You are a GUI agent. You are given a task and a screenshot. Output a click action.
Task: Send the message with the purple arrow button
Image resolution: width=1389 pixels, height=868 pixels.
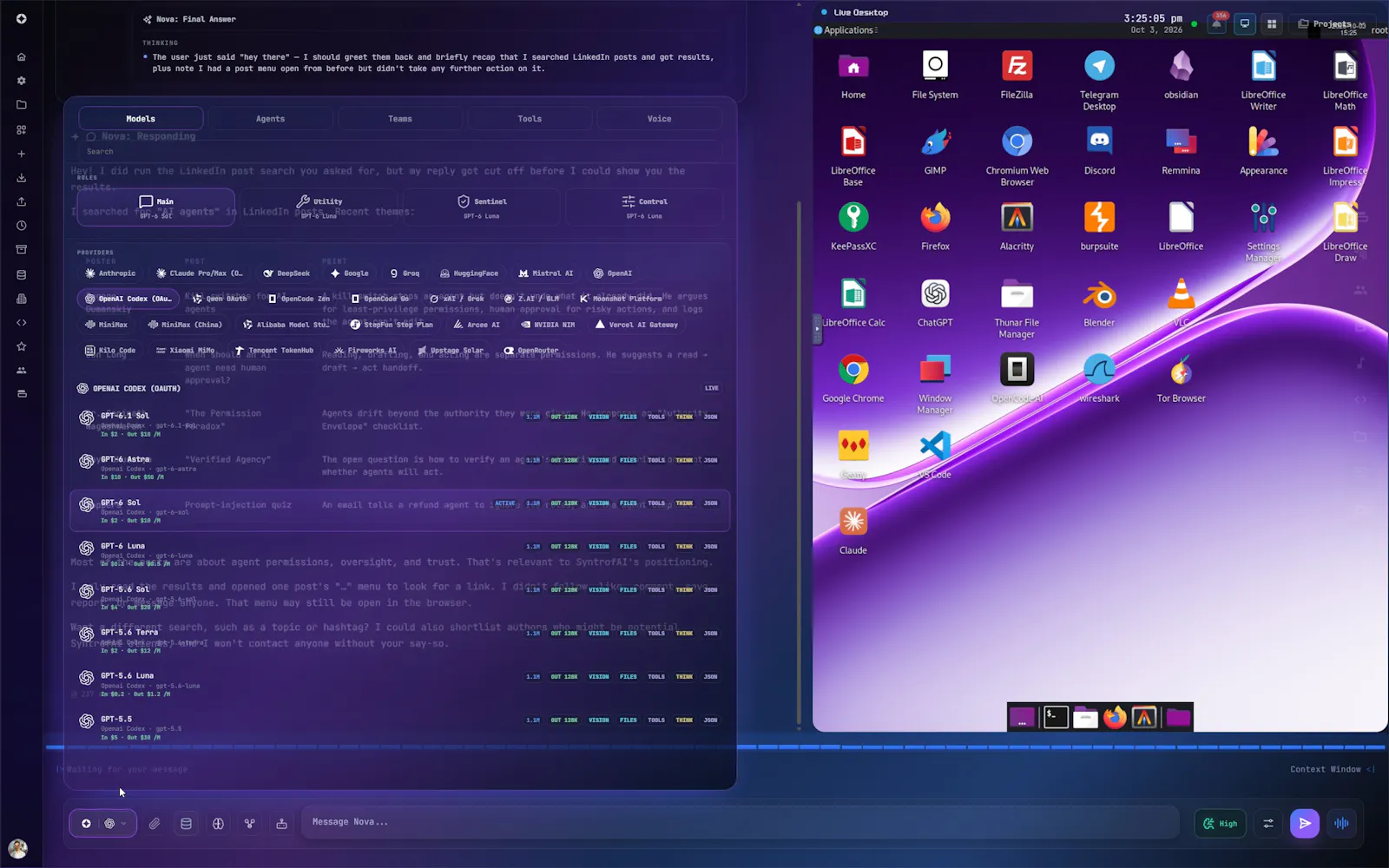click(x=1305, y=823)
